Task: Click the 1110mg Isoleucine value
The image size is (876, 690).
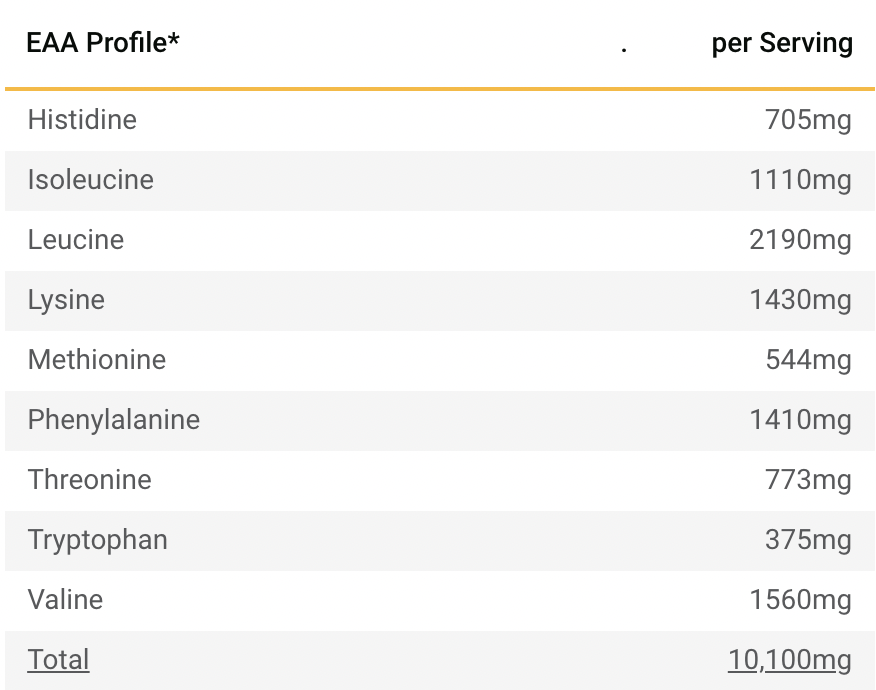Action: [800, 180]
